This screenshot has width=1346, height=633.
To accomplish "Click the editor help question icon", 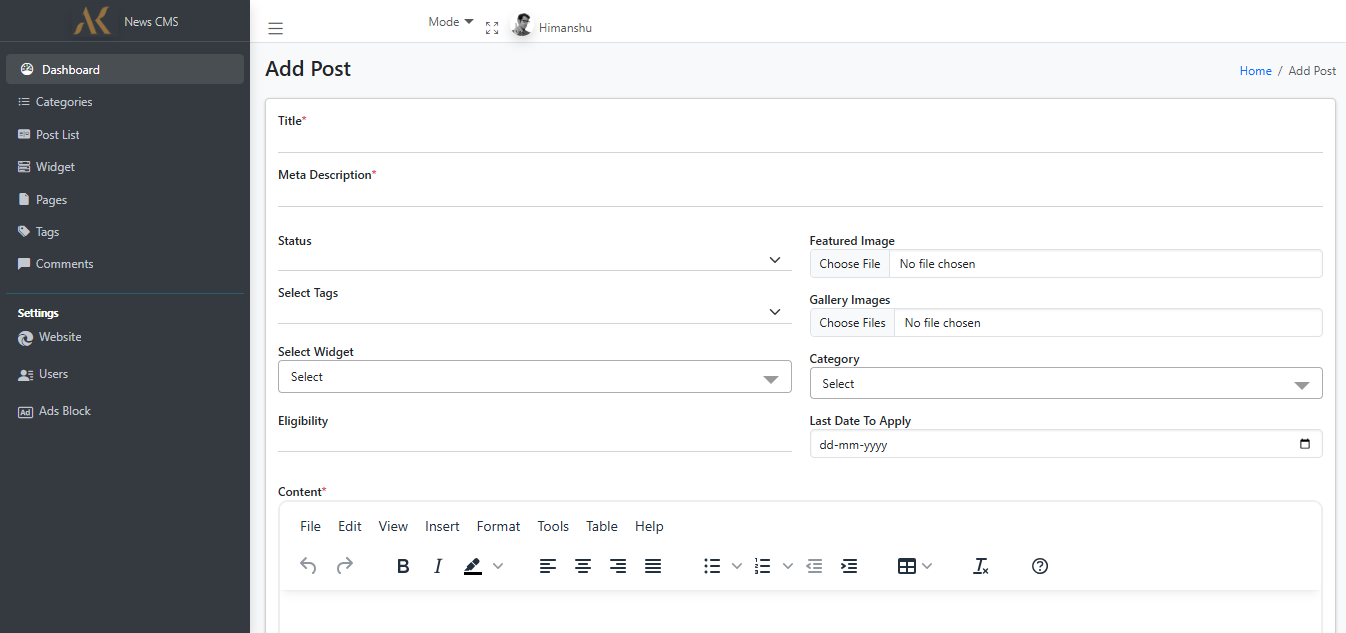I will [1040, 566].
